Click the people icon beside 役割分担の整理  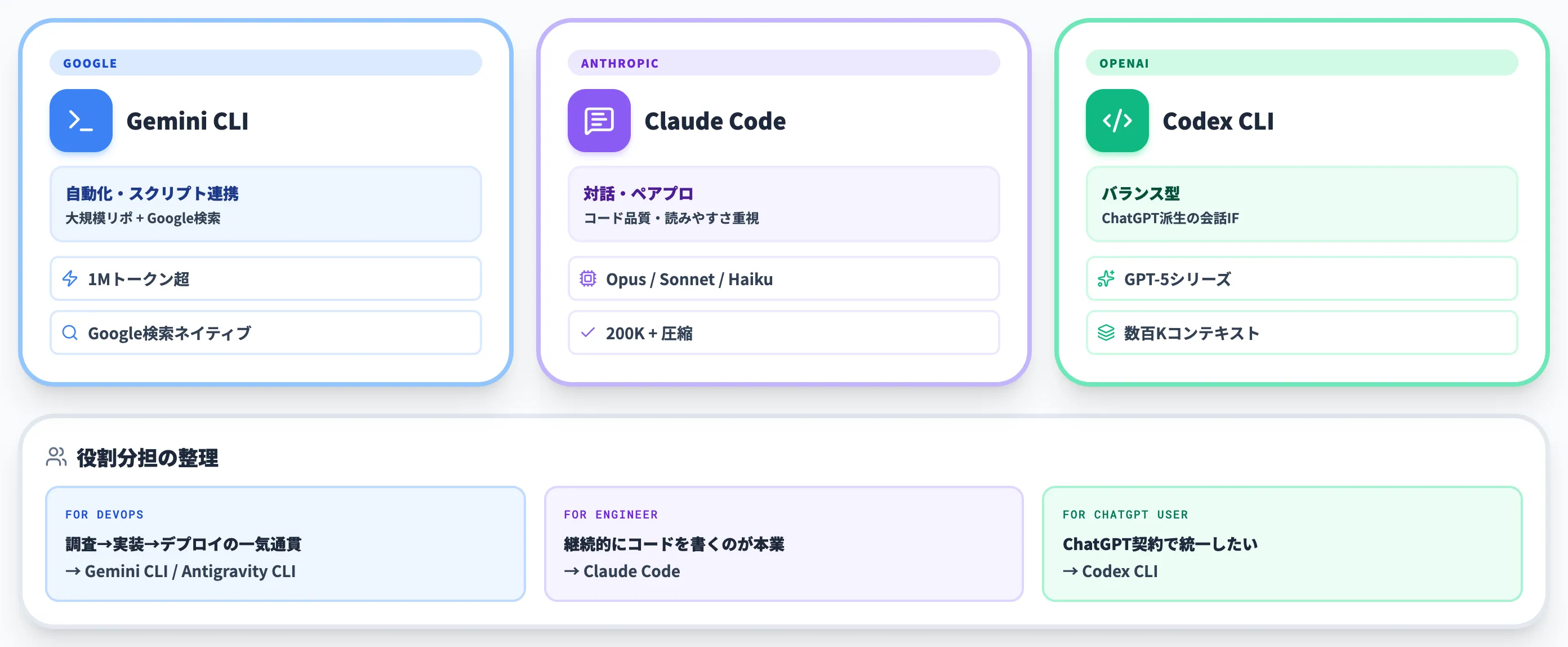click(x=56, y=457)
